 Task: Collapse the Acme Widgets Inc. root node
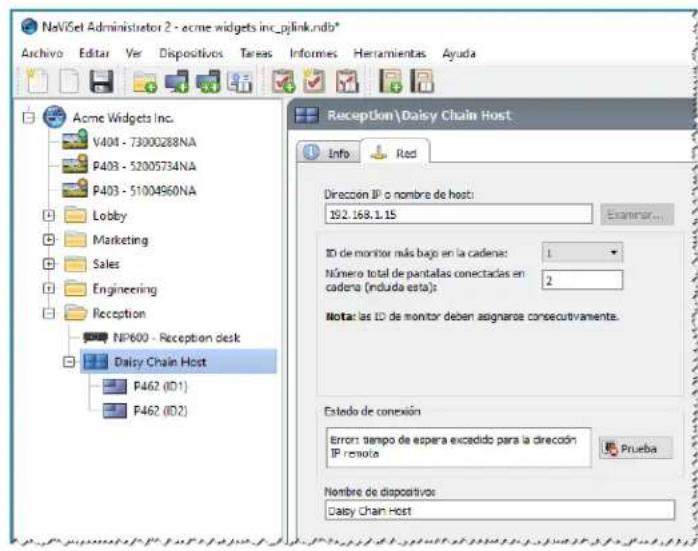click(x=28, y=118)
